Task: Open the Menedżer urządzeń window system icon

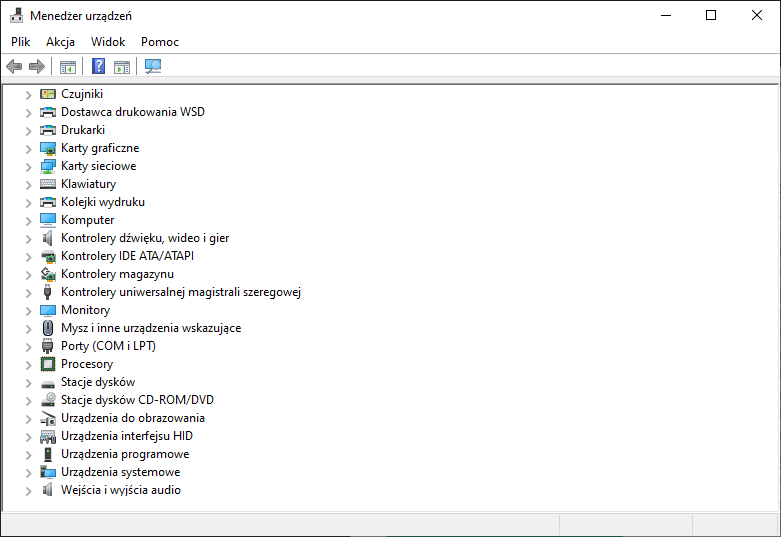Action: click(16, 15)
